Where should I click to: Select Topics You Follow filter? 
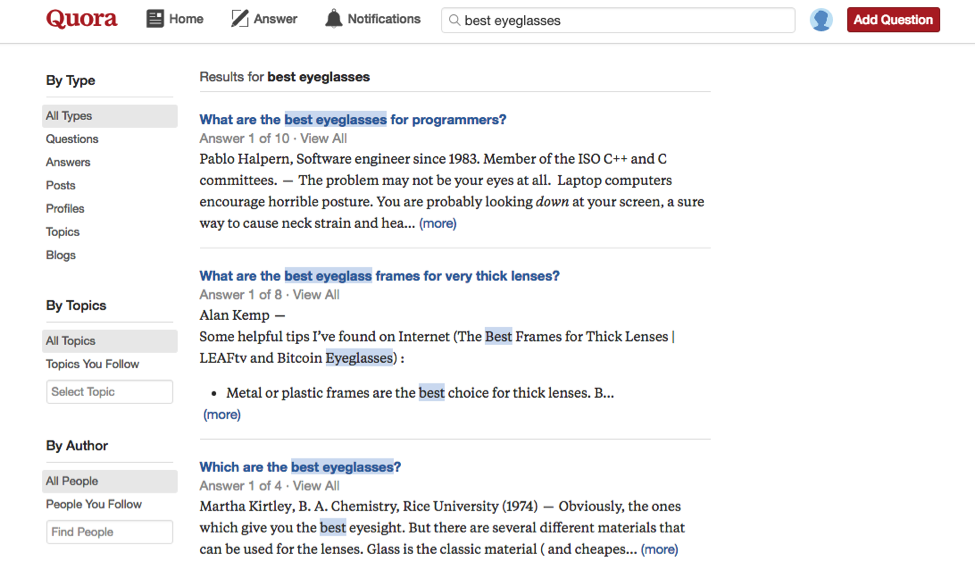(92, 364)
